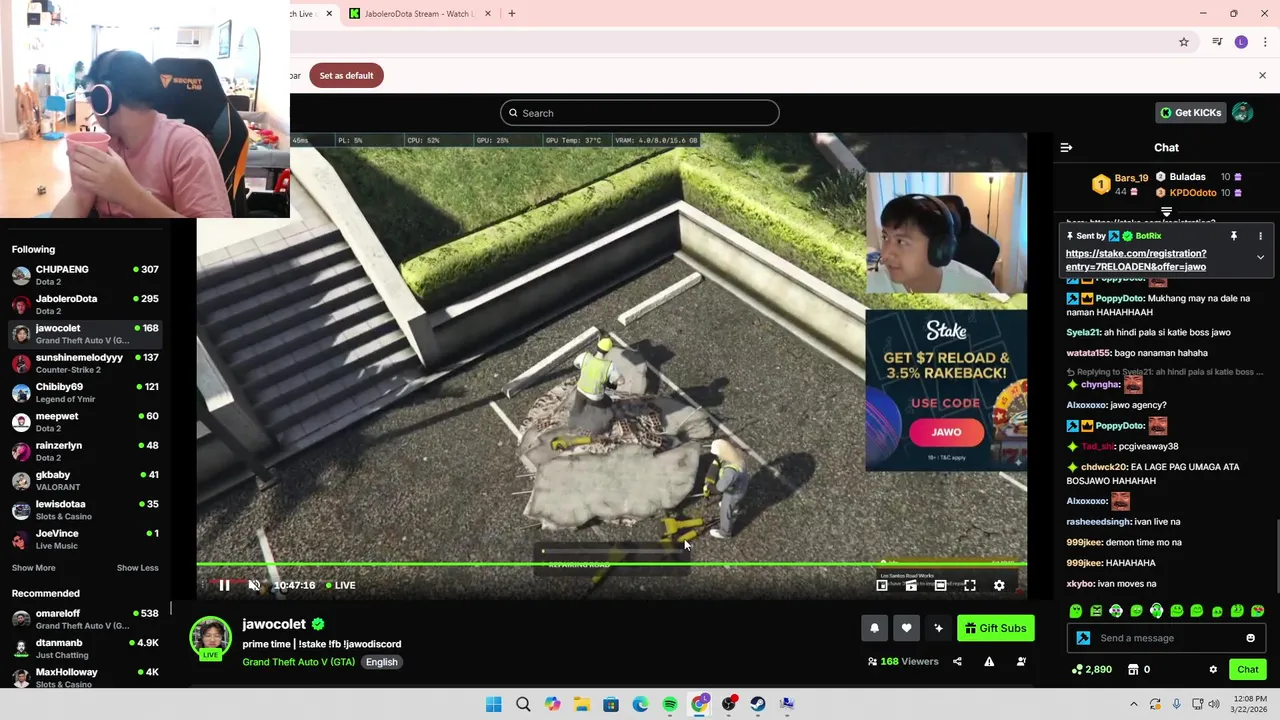The image size is (1280, 720).
Task: Expand the gift leaderboard arrow
Action: pyautogui.click(x=1166, y=212)
